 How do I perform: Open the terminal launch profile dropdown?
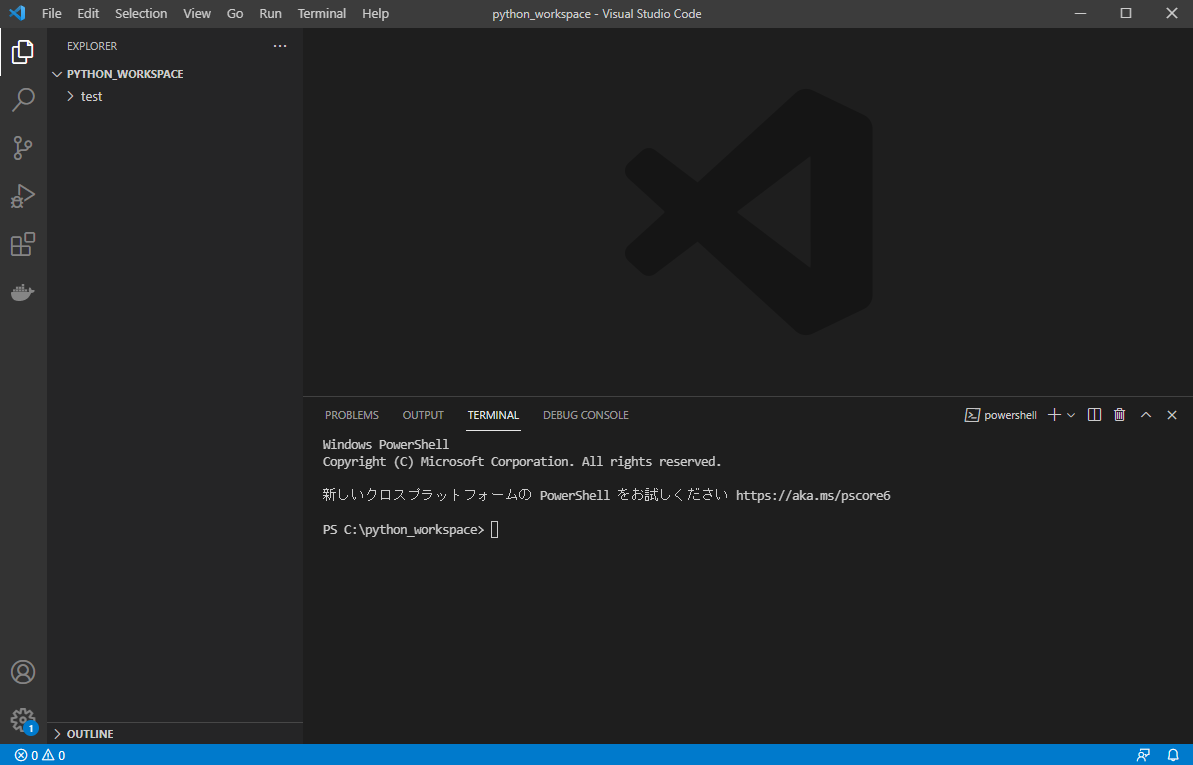[1071, 415]
